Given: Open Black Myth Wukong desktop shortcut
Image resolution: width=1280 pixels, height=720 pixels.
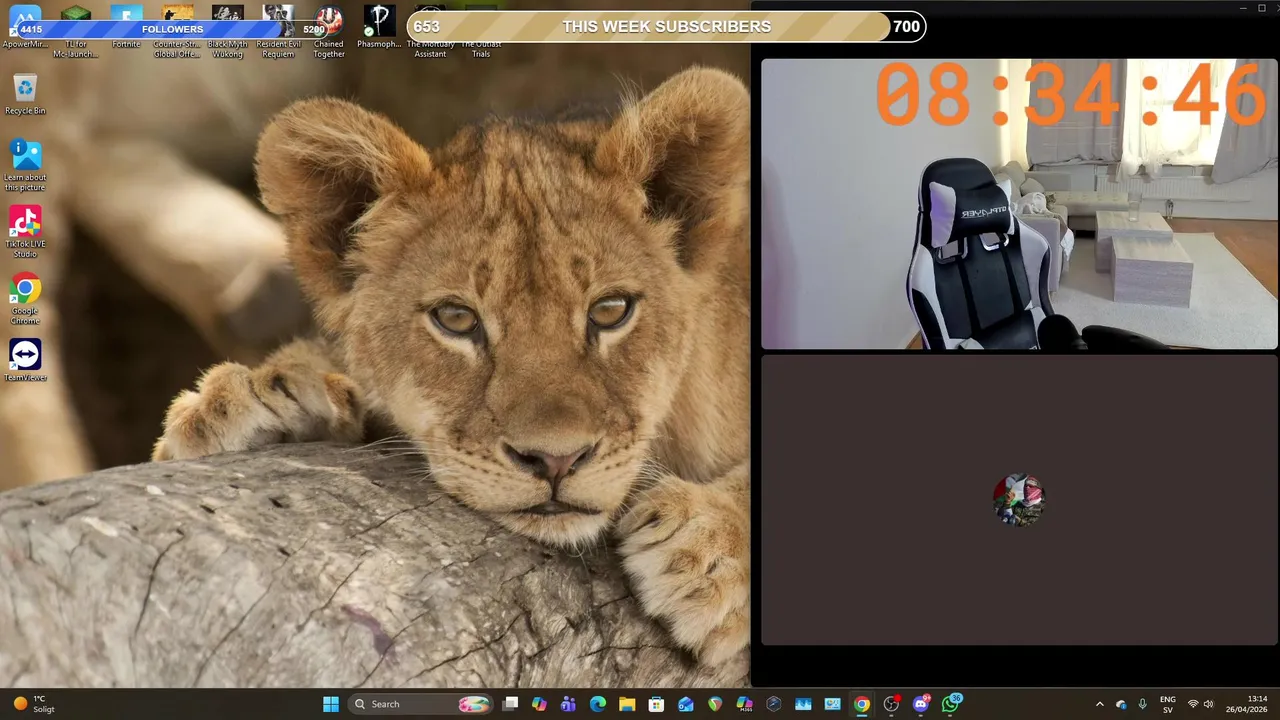Looking at the screenshot, I should 227,32.
